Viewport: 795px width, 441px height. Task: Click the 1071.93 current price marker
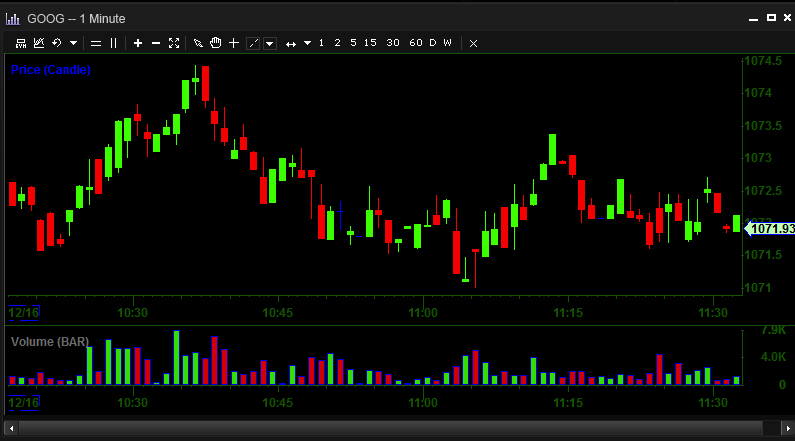point(771,229)
